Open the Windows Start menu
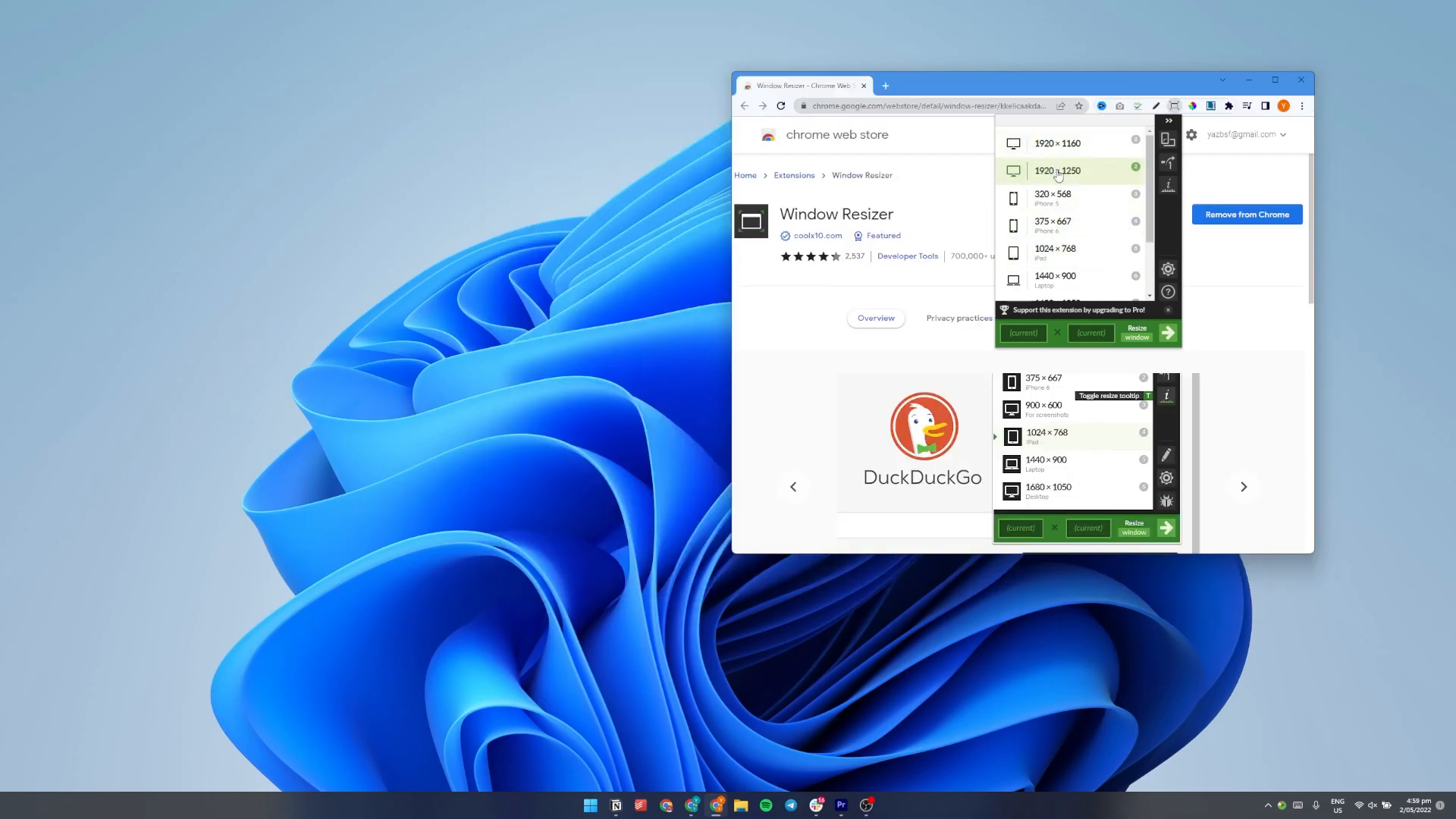1456x819 pixels. tap(591, 805)
